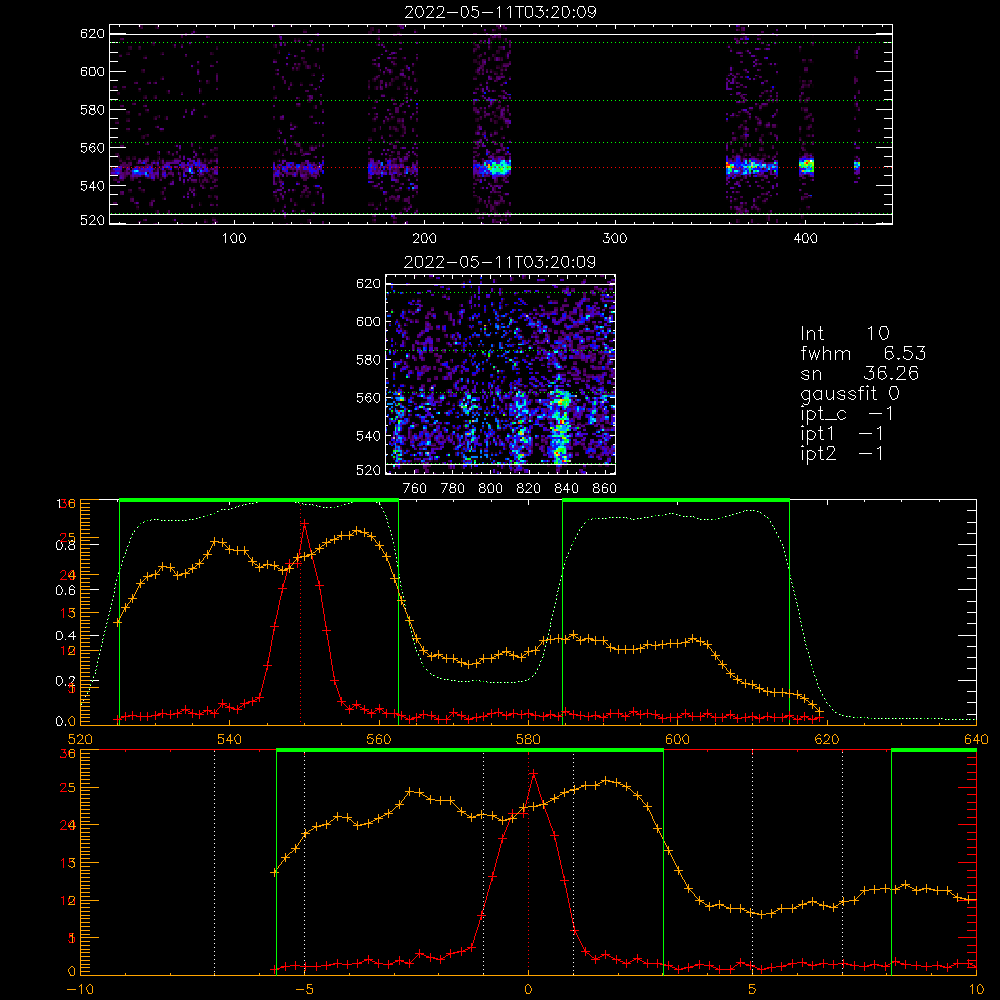
Task: Click the top plot title 2022-05-11T03:20:09
Action: click(501, 12)
